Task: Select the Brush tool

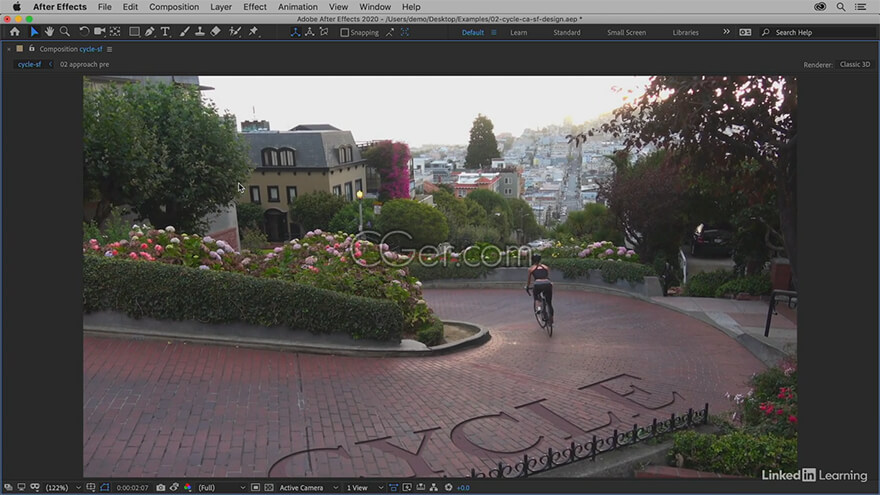Action: pyautogui.click(x=184, y=32)
